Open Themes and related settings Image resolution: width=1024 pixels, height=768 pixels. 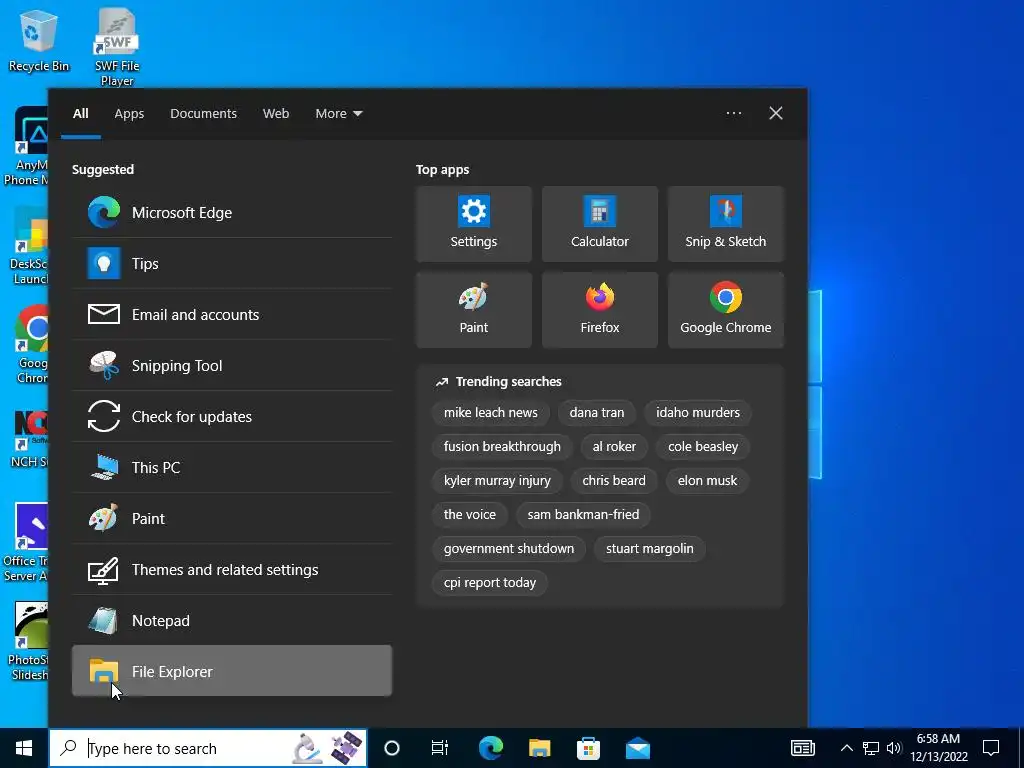pyautogui.click(x=232, y=569)
